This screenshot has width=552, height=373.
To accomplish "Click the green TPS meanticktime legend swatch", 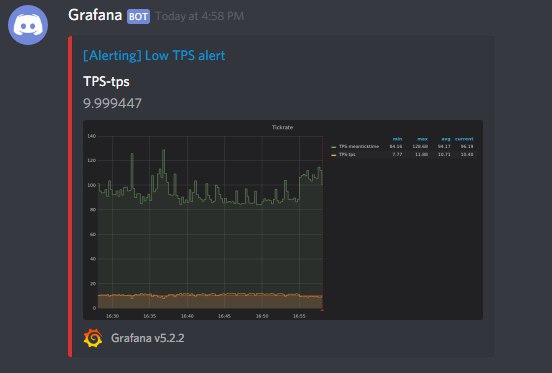I will [x=333, y=147].
